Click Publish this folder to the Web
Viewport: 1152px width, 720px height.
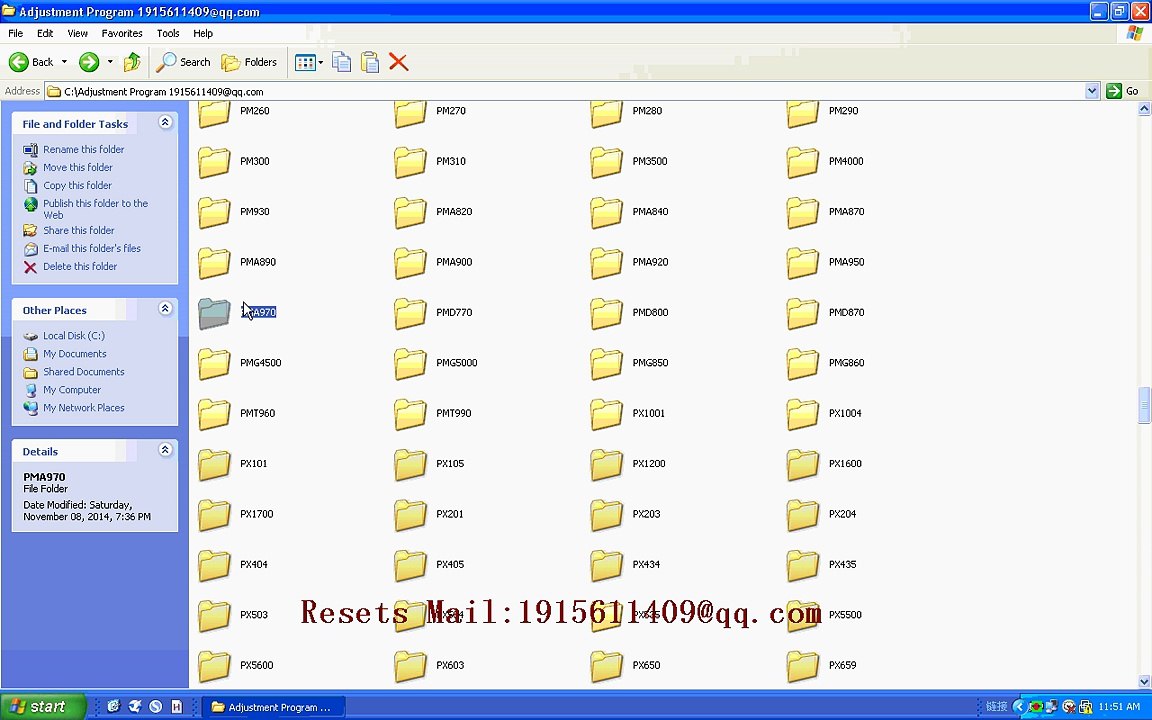click(x=96, y=209)
